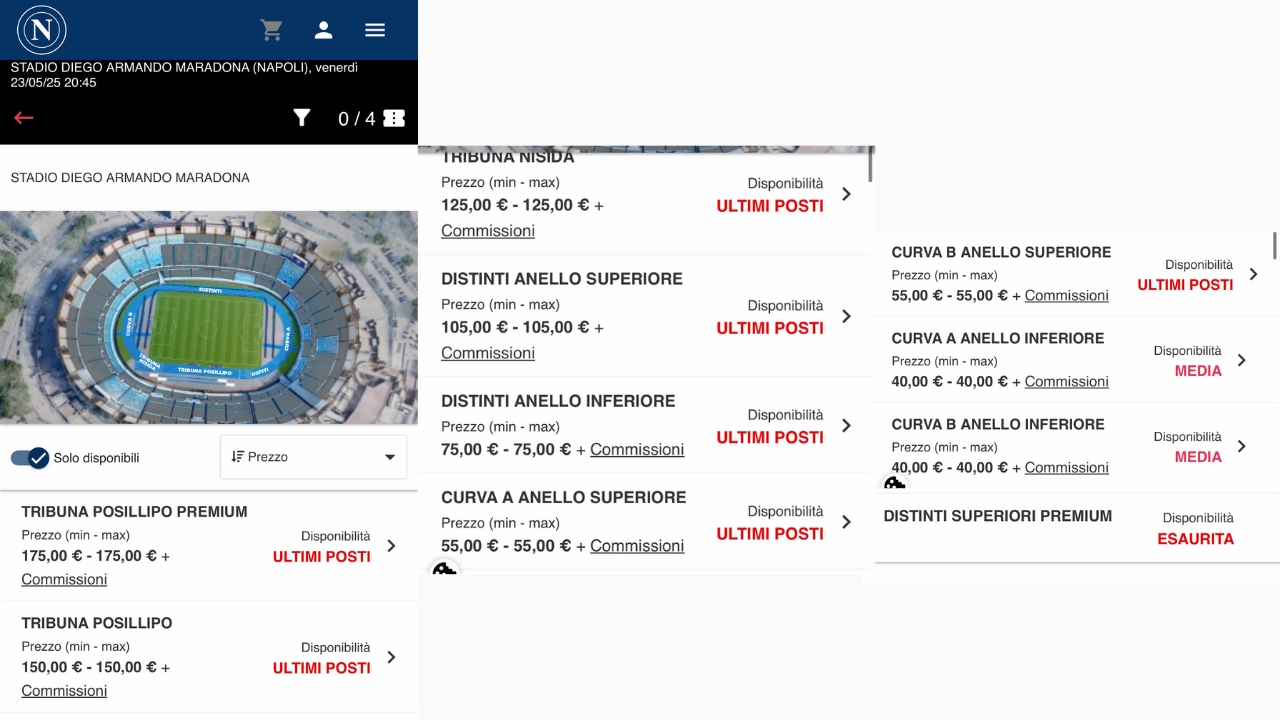1280x720 pixels.
Task: Expand Curva B Anello Superiore chevron
Action: point(1253,274)
